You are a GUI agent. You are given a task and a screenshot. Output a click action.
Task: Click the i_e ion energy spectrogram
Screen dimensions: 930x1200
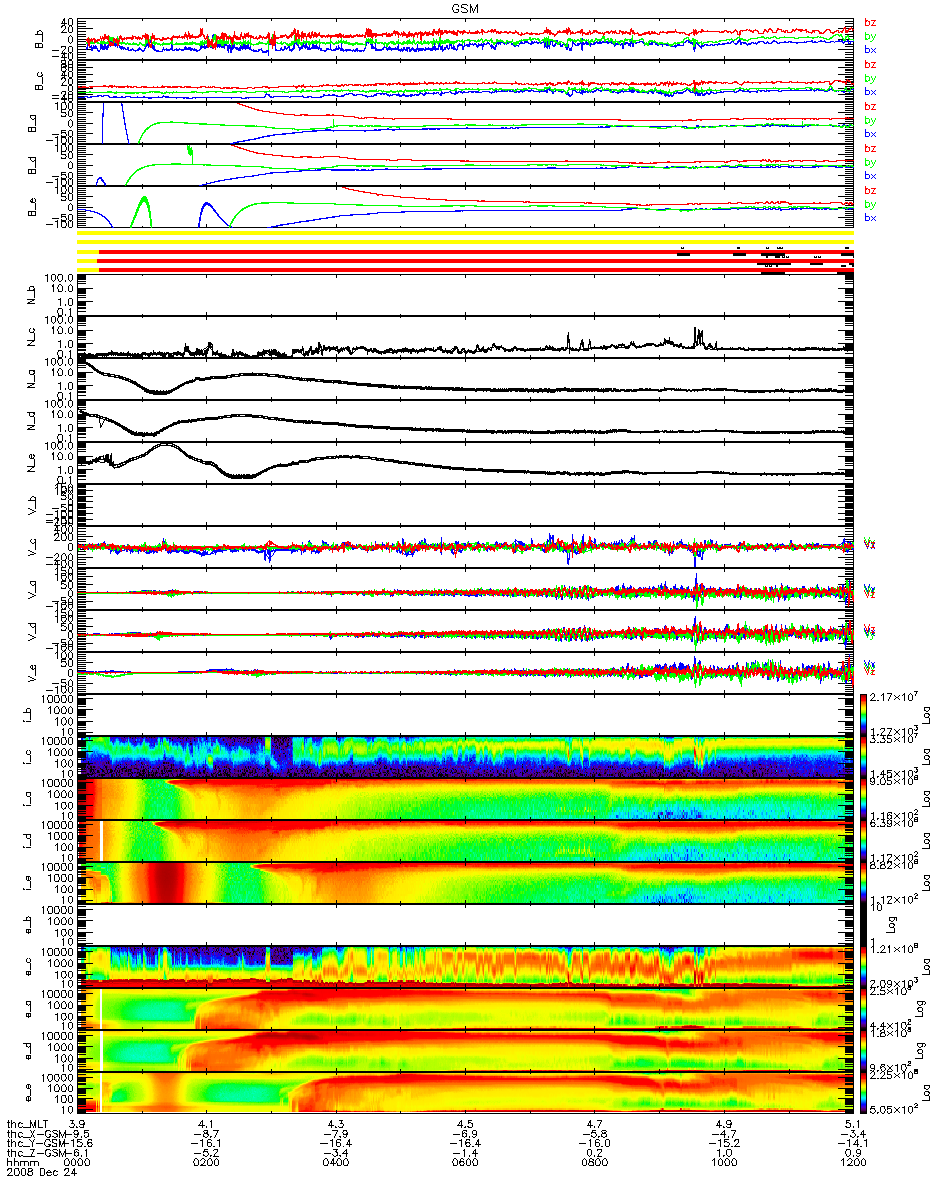pos(467,883)
